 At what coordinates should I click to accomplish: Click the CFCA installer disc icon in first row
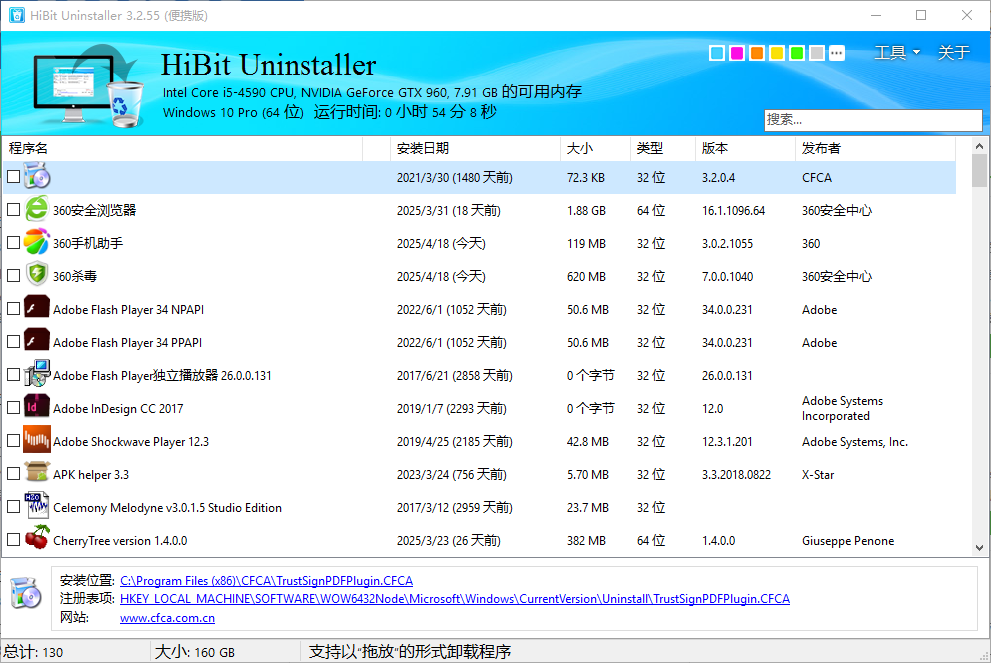click(37, 176)
